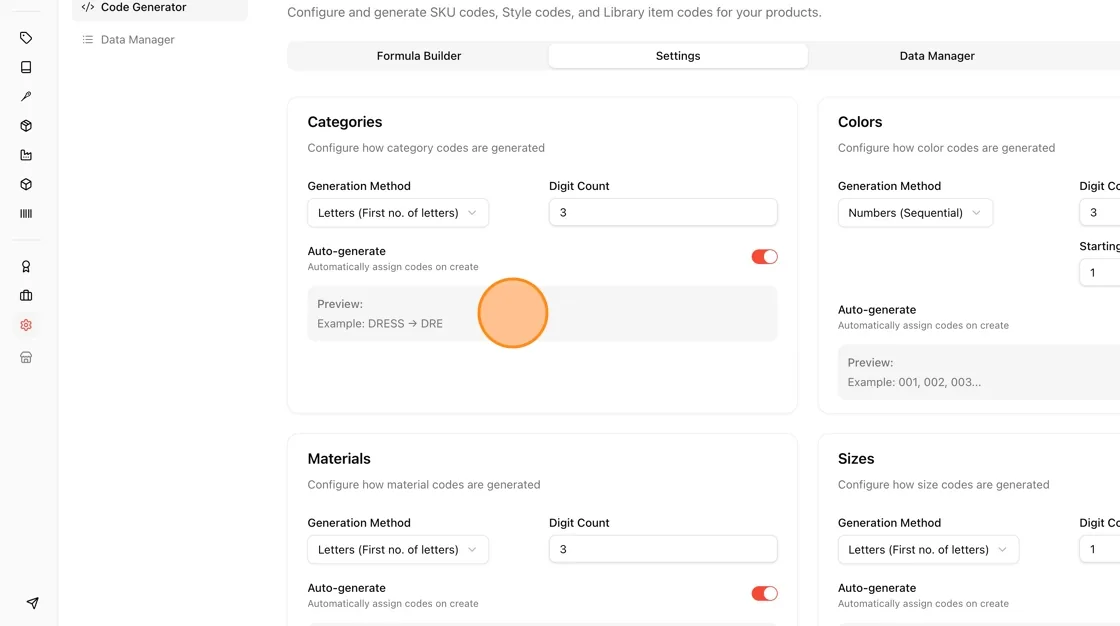Click the package icon above the factory icon

pos(26,126)
